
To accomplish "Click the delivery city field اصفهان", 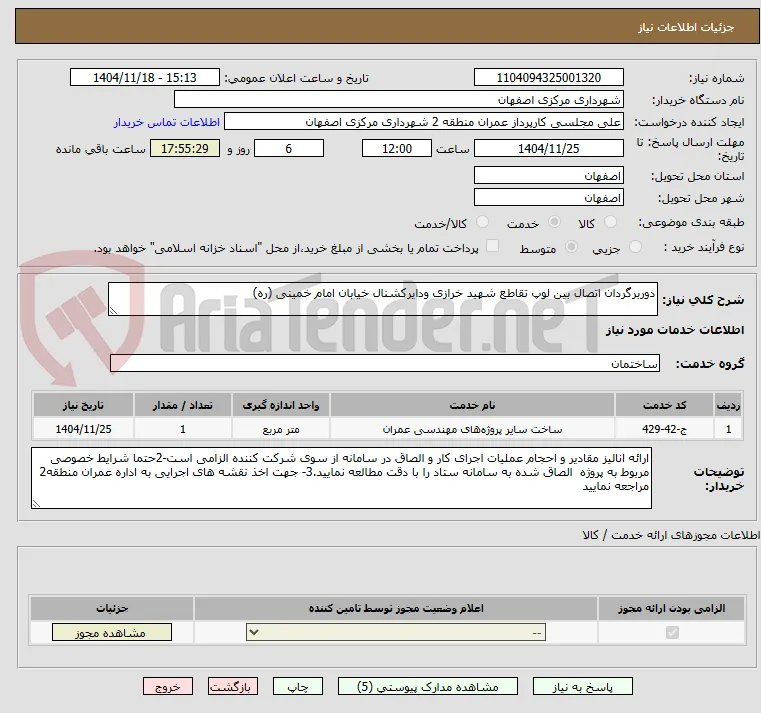I will click(x=548, y=198).
